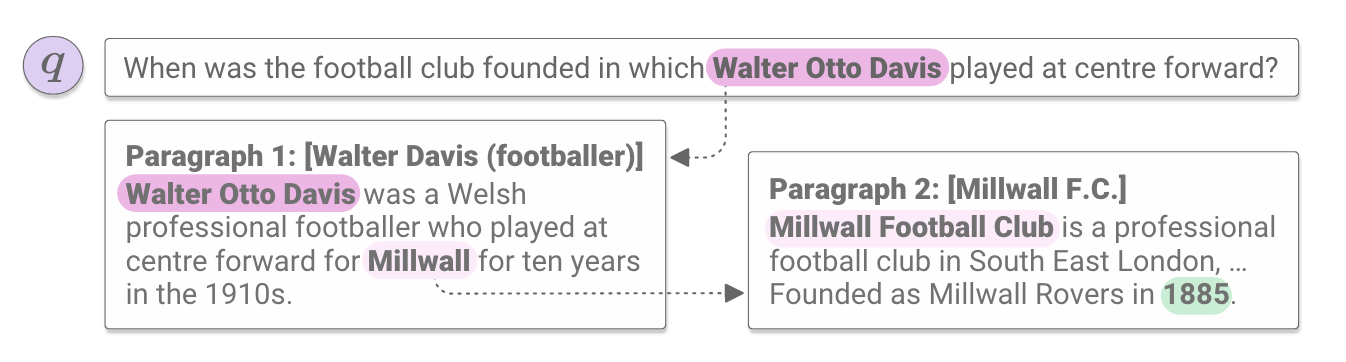Click highlighted Walter Otto Davis in Paragraph 1
The image size is (1346, 362).
(238, 193)
